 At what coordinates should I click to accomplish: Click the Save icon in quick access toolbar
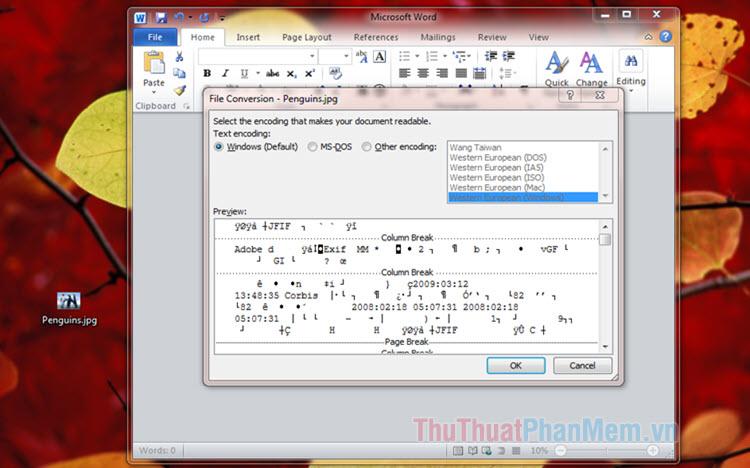pos(160,17)
